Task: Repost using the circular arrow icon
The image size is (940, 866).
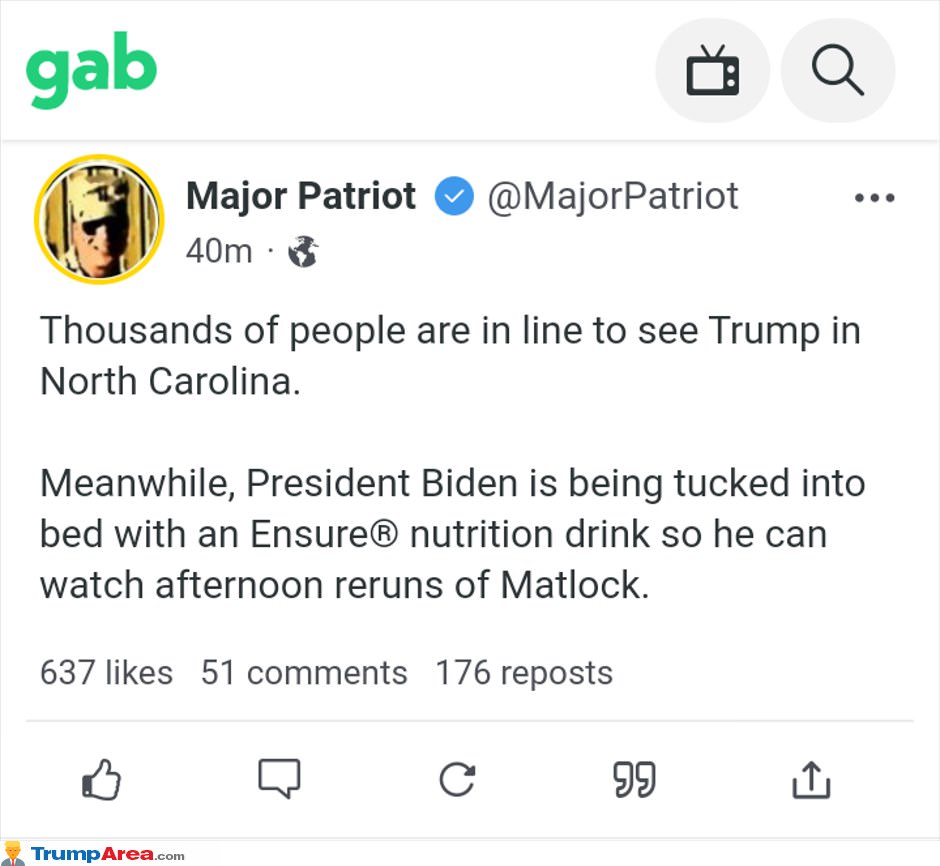Action: point(457,779)
